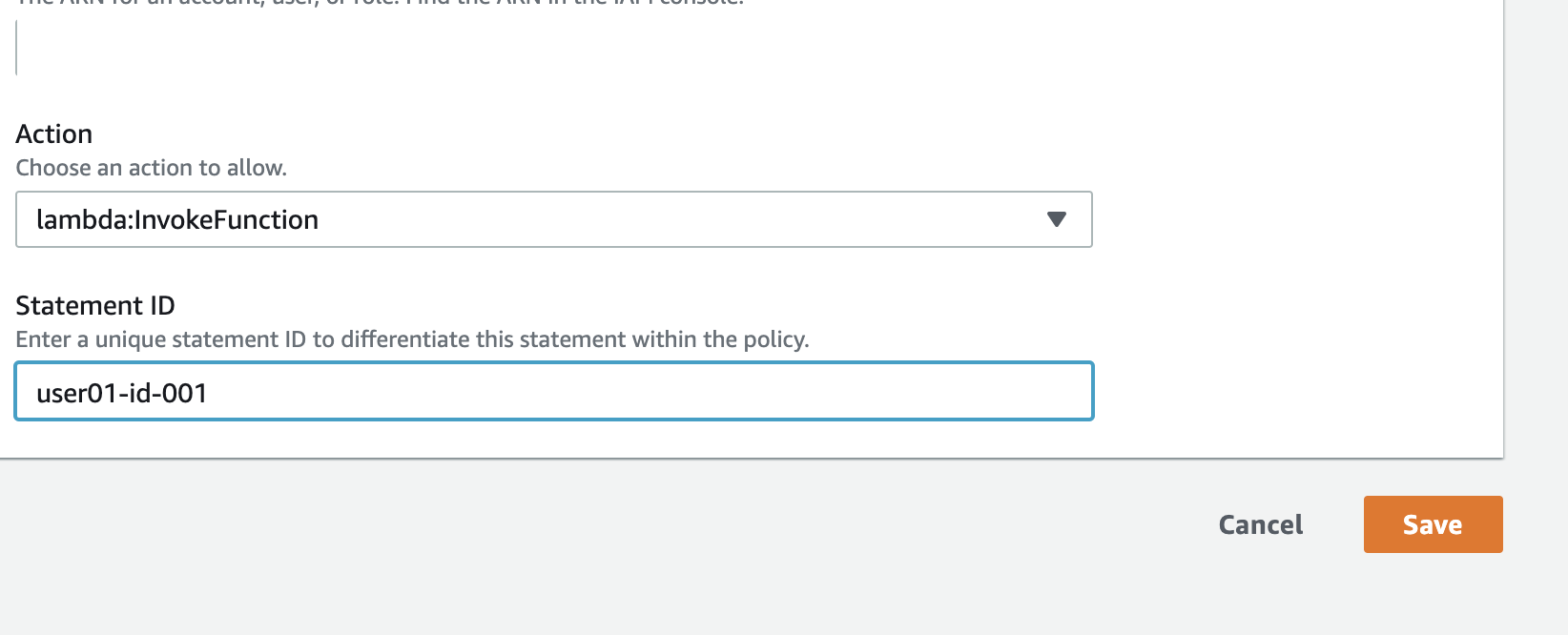
Task: Open the Action dropdown arrow
Action: pyautogui.click(x=1056, y=219)
